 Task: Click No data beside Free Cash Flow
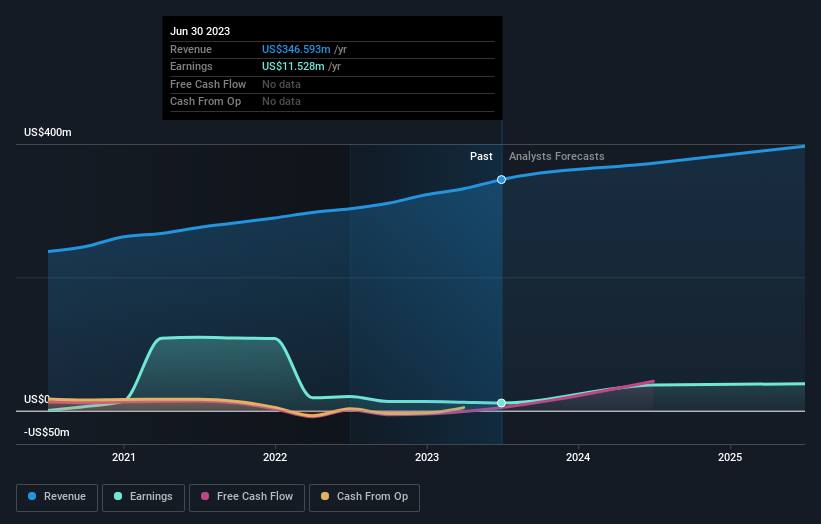281,84
